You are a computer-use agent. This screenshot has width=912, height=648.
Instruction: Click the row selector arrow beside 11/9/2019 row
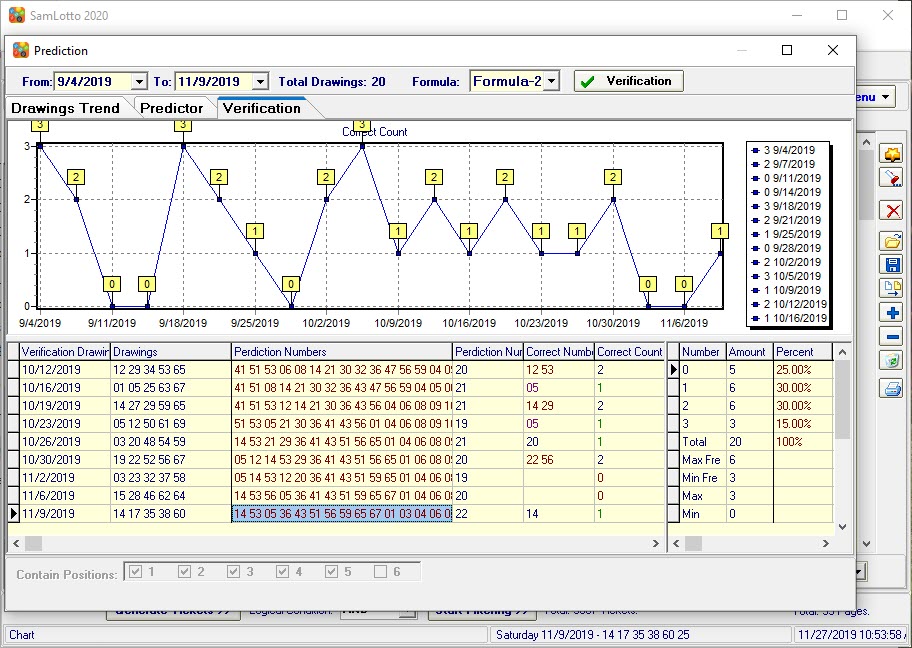[x=14, y=514]
